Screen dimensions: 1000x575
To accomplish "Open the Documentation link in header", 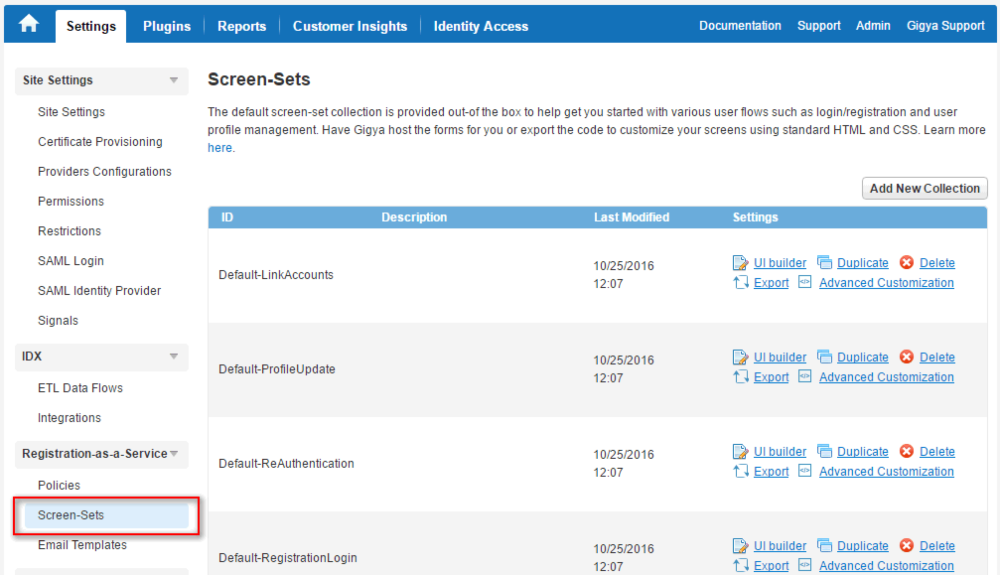I will click(x=740, y=25).
